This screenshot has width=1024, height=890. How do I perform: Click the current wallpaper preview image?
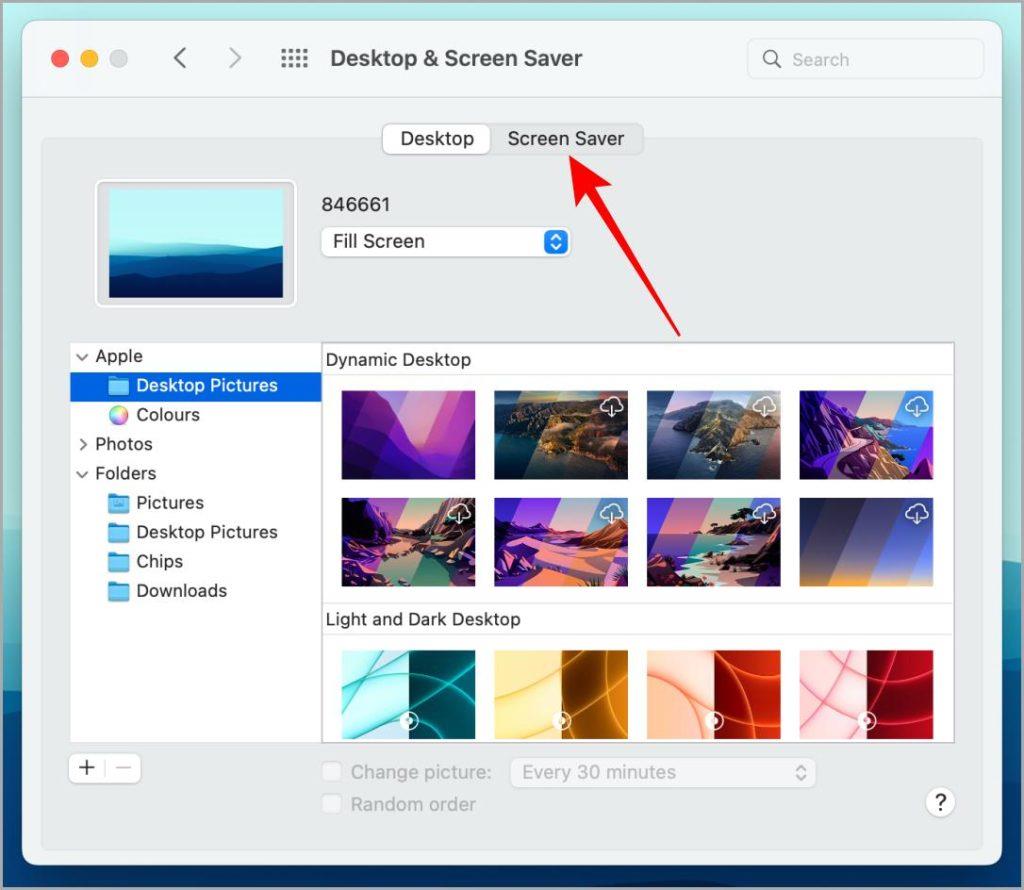(196, 243)
